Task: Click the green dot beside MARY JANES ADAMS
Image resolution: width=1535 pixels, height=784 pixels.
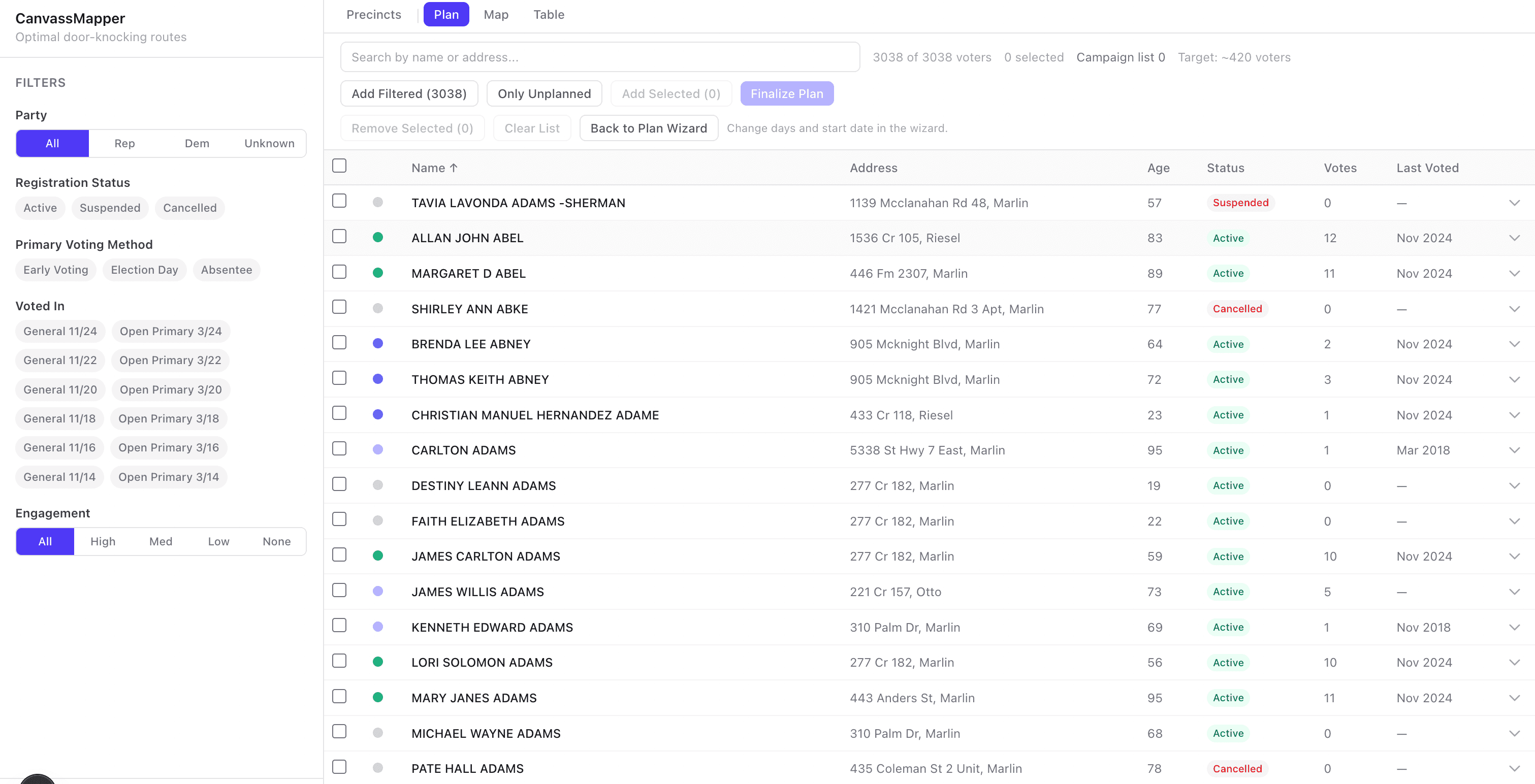Action: (378, 697)
